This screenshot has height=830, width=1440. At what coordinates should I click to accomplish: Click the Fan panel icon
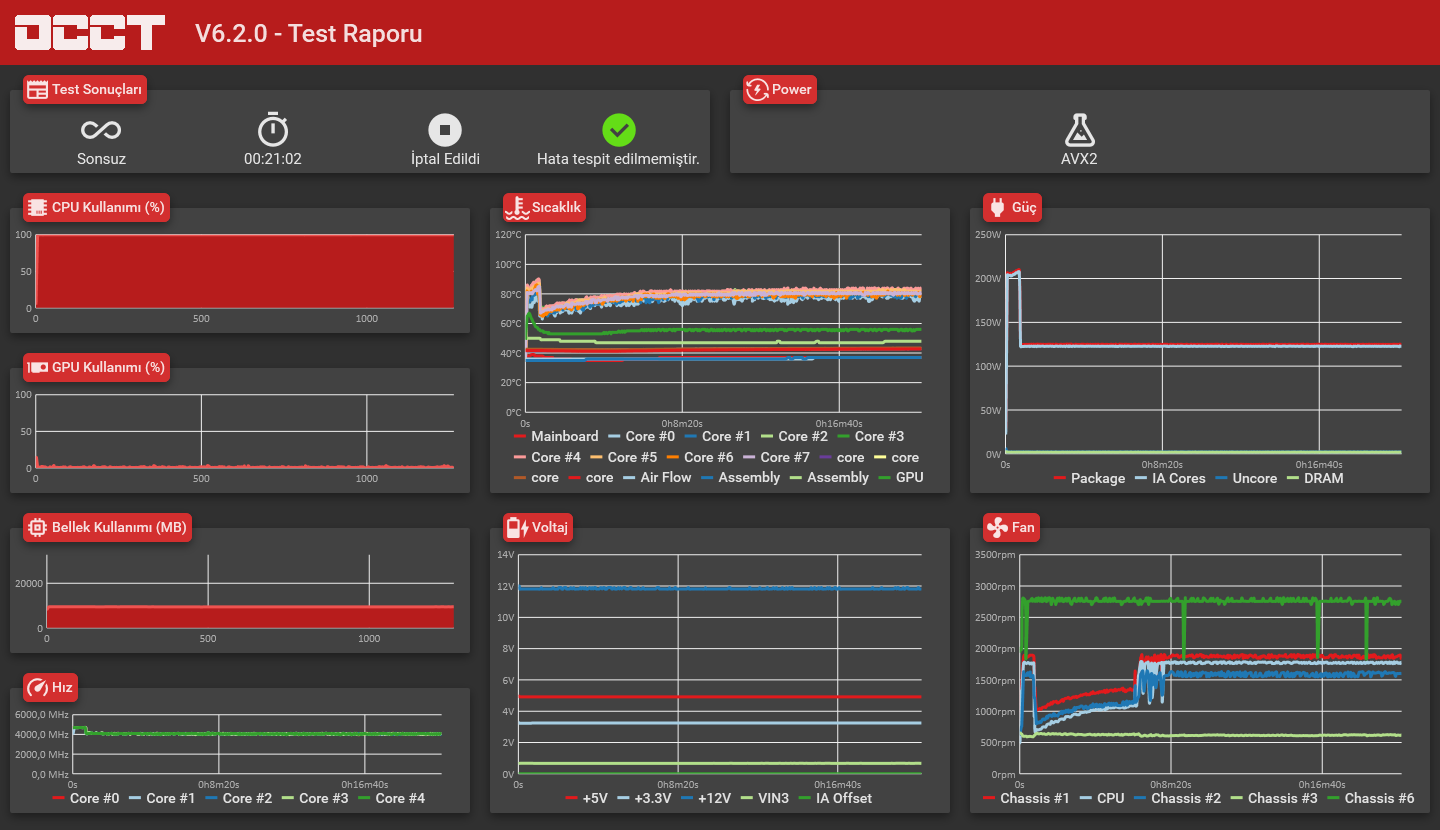click(x=997, y=527)
